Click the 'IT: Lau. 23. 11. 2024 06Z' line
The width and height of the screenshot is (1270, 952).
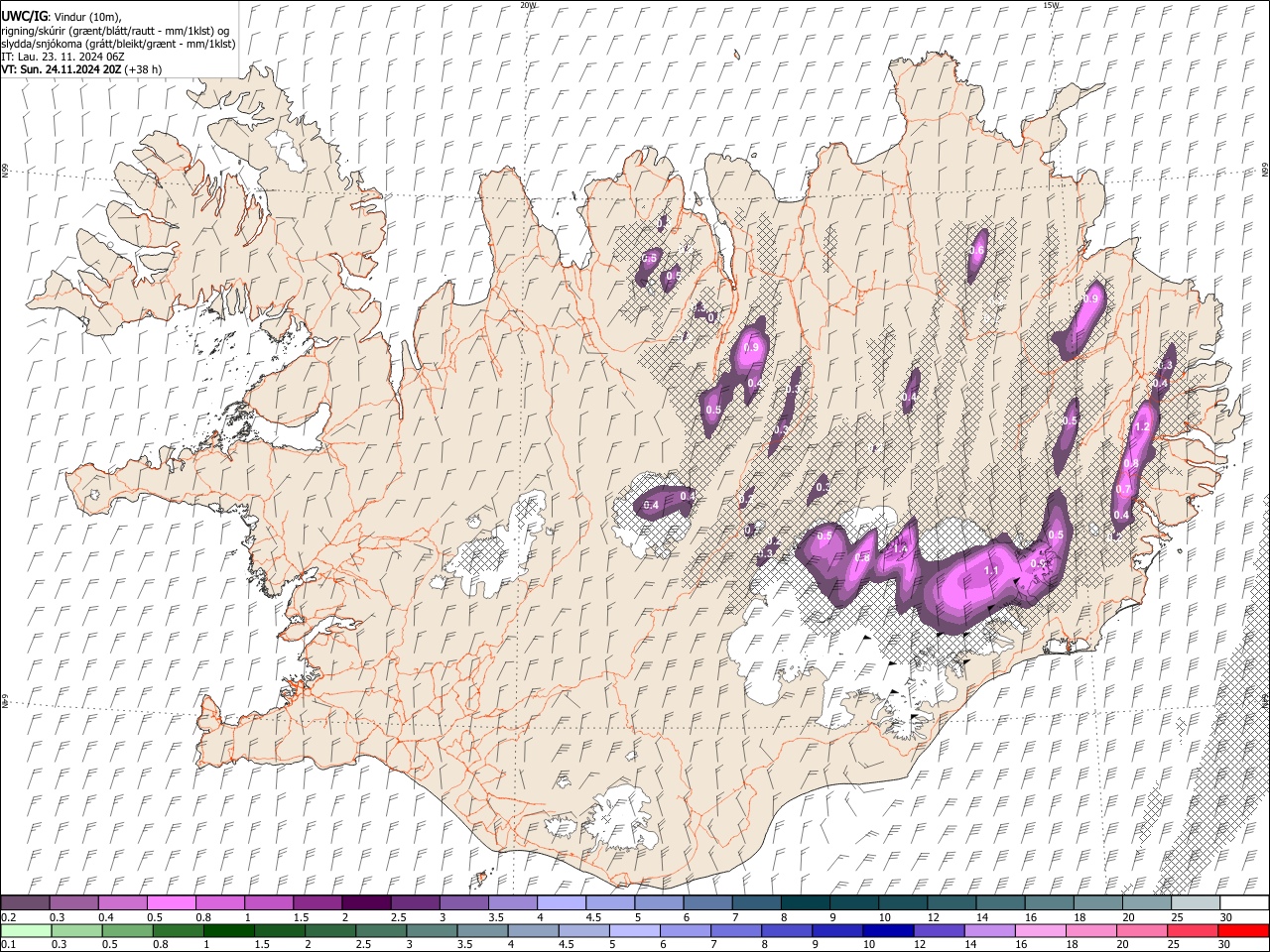click(x=63, y=57)
